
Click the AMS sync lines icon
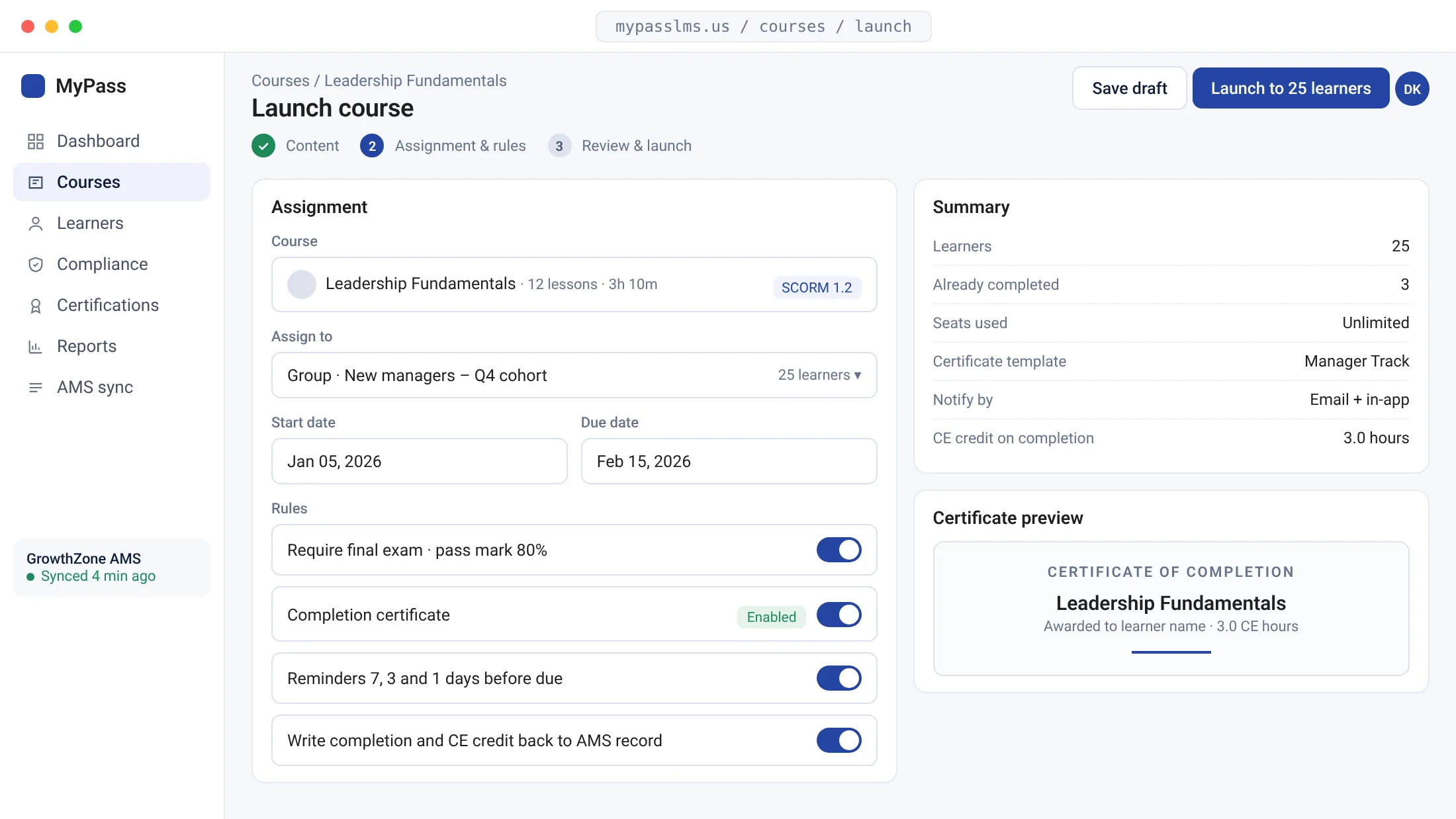point(36,387)
